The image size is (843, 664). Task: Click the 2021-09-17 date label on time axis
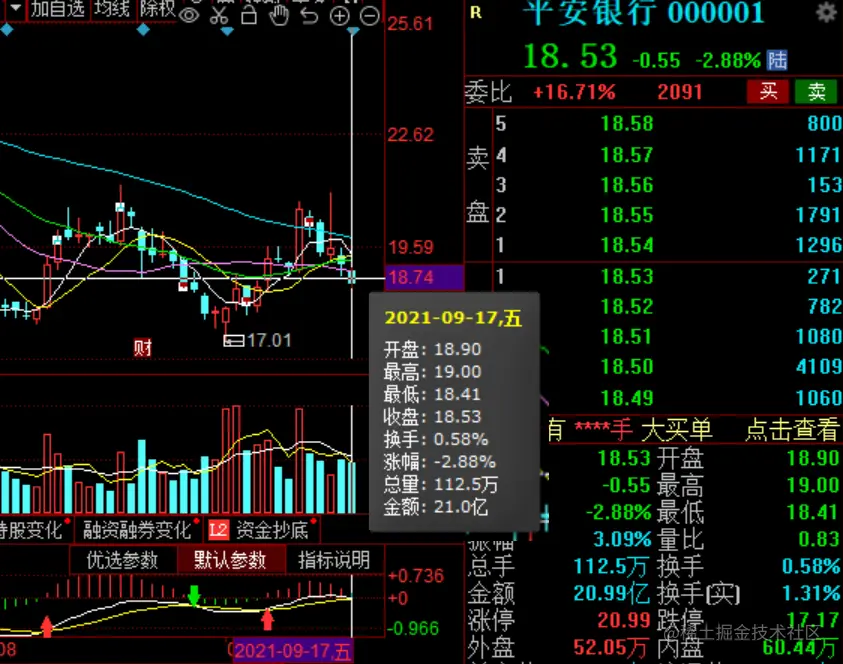(x=293, y=652)
